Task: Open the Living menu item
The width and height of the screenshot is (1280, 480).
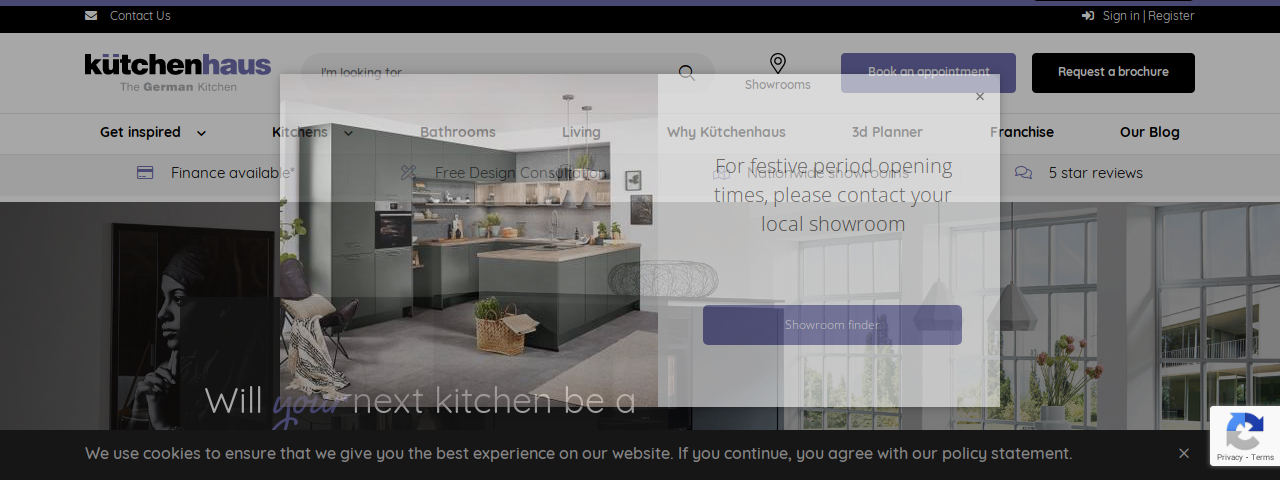Action: 581,132
